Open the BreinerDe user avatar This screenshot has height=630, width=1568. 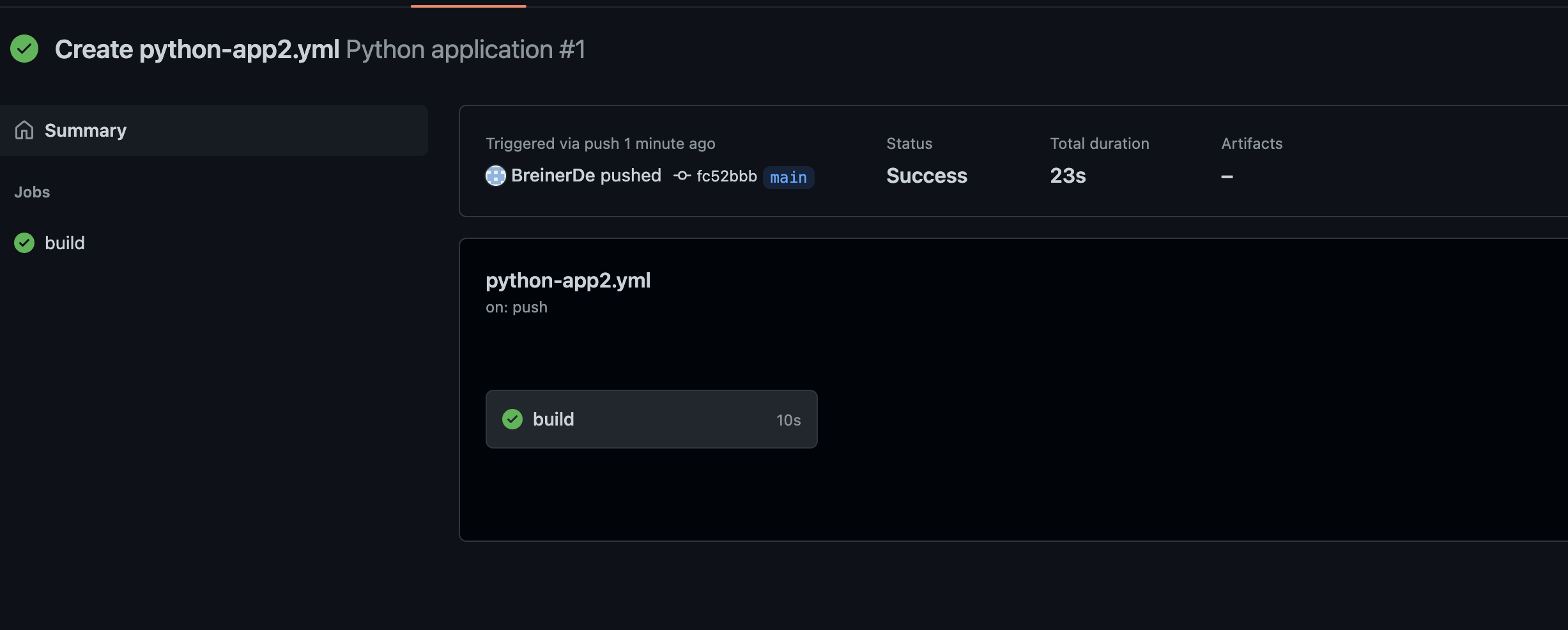(495, 176)
